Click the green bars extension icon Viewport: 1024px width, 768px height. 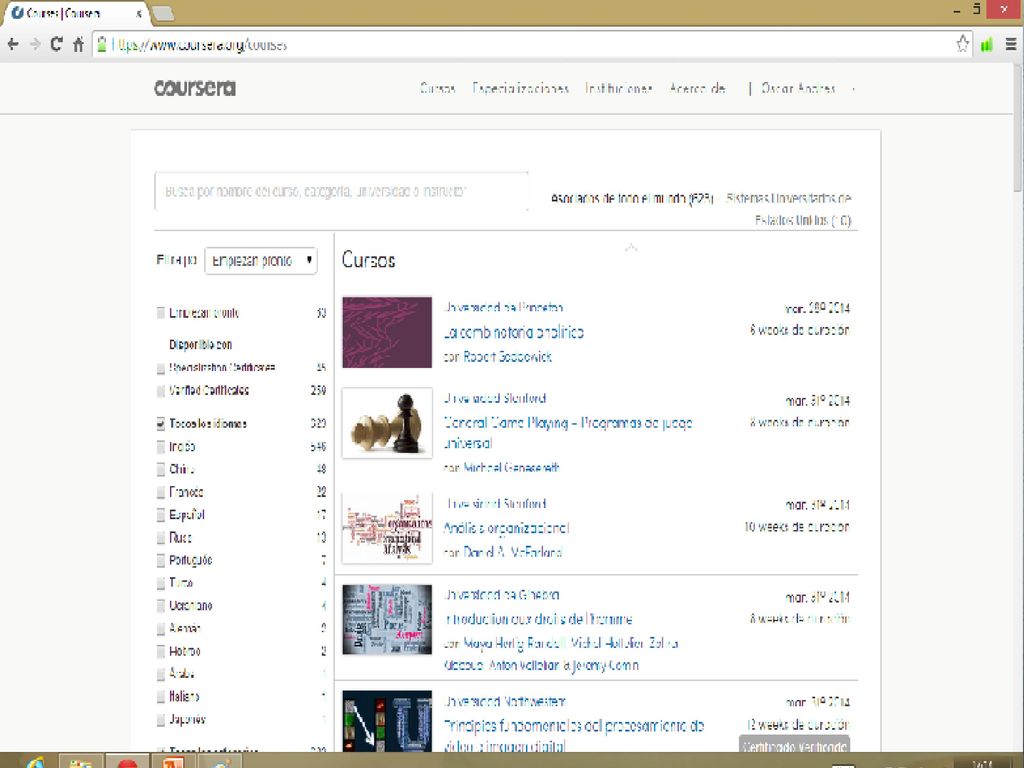tap(987, 44)
